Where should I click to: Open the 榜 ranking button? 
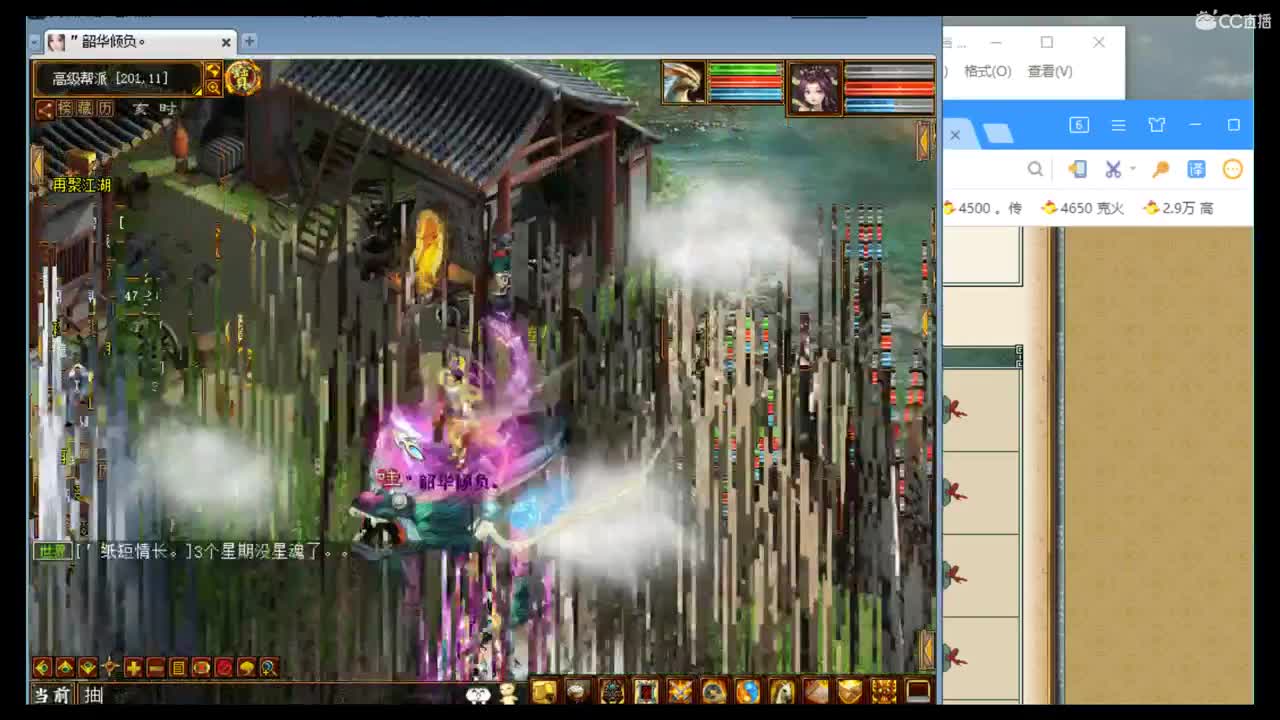[65, 108]
